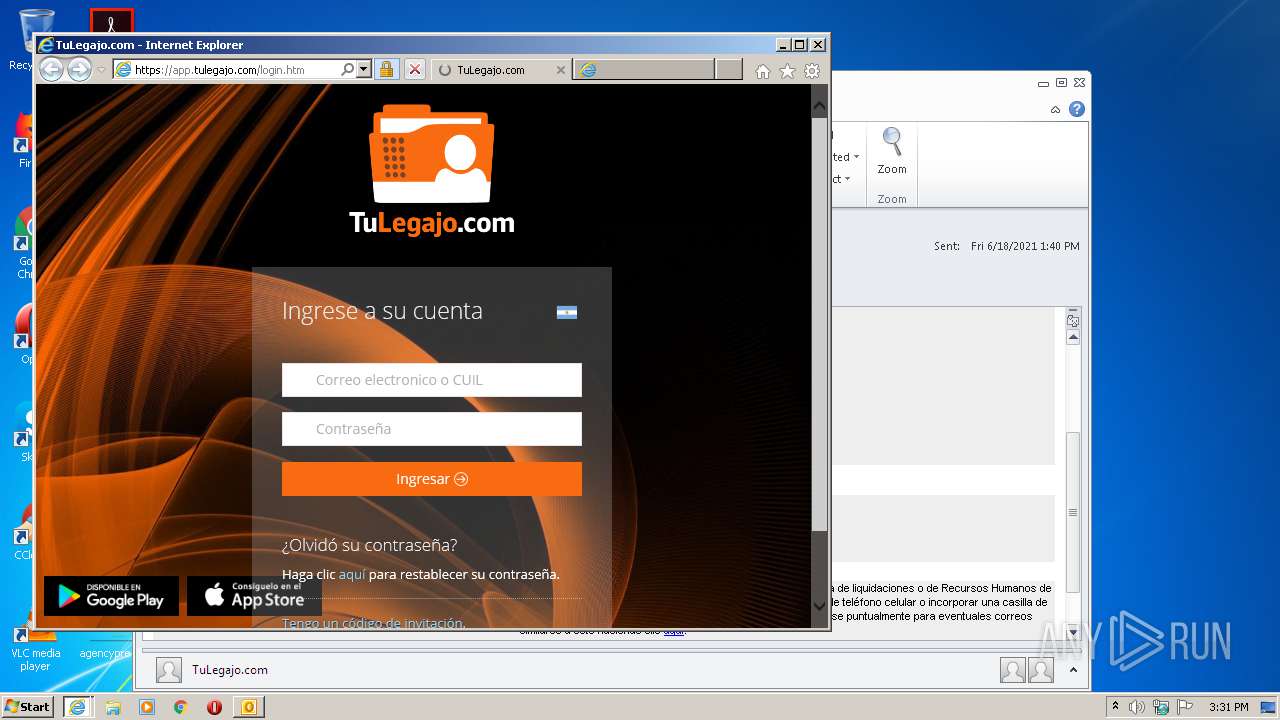Image resolution: width=1280 pixels, height=720 pixels.
Task: Click the Internet Explorer back arrow
Action: coord(51,69)
